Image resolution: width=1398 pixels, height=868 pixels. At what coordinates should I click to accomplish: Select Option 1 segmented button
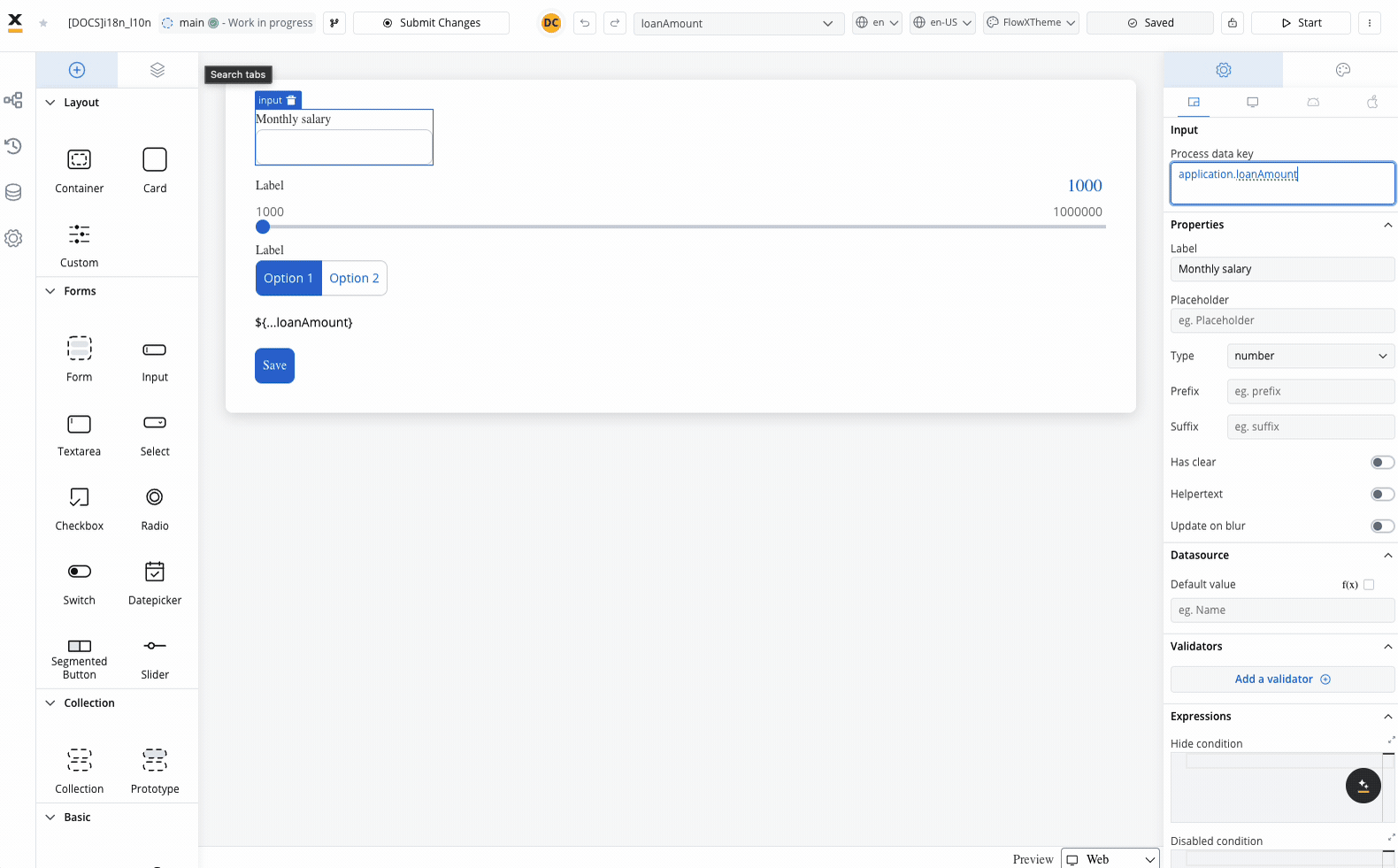click(x=288, y=278)
